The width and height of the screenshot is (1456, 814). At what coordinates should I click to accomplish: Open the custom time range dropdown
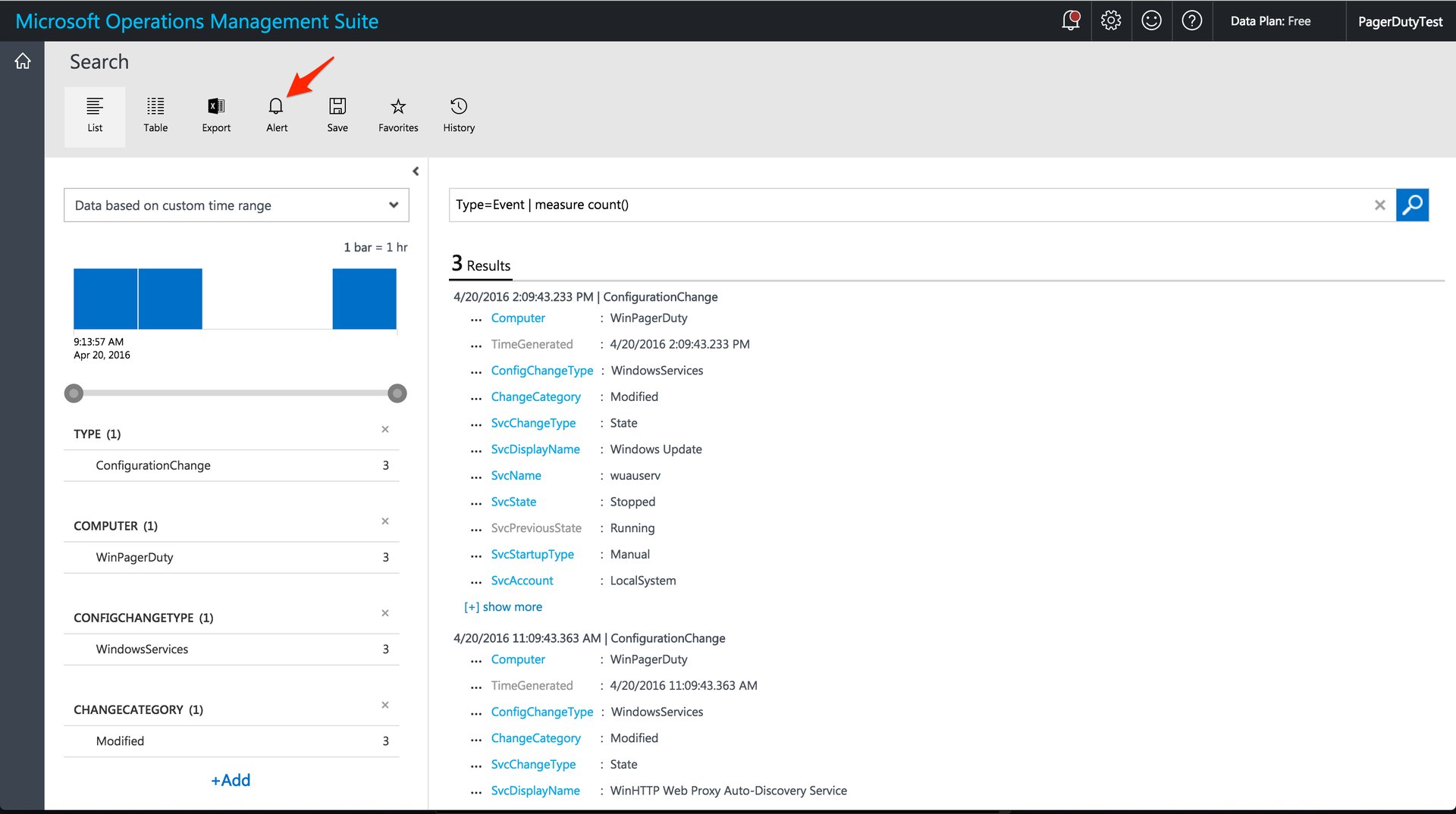(237, 205)
